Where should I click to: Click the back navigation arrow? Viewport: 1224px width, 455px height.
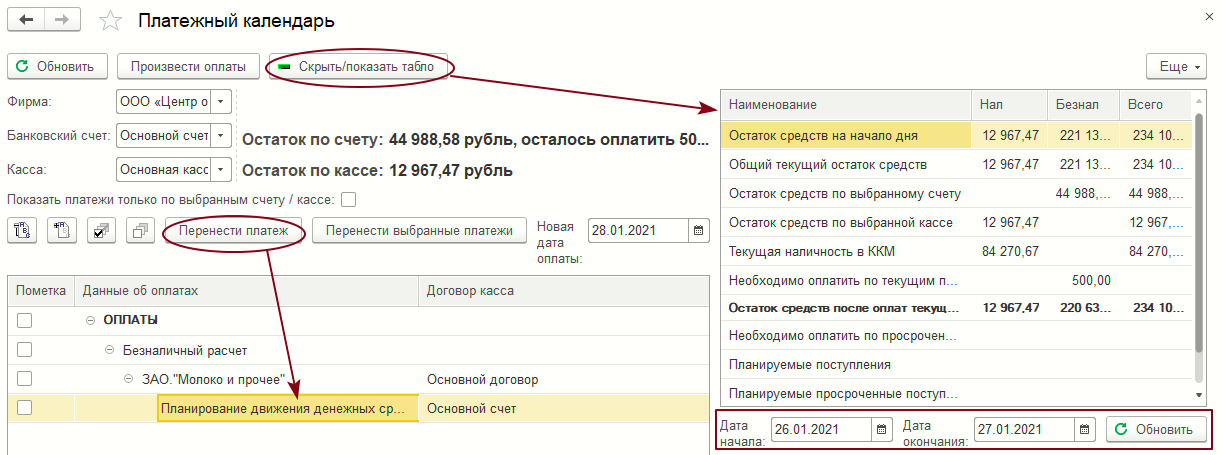26,21
